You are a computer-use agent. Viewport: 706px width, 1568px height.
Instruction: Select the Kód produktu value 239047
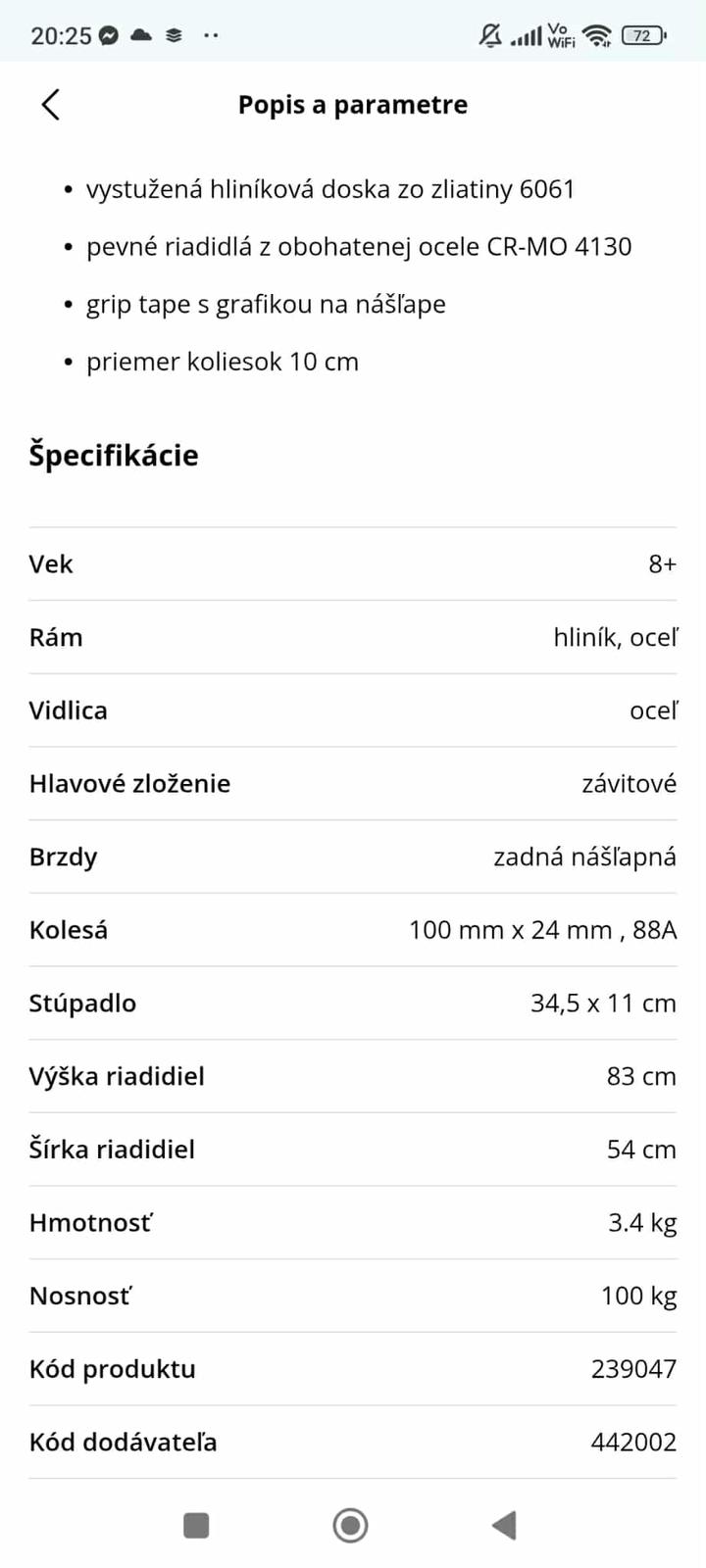[x=633, y=1369]
